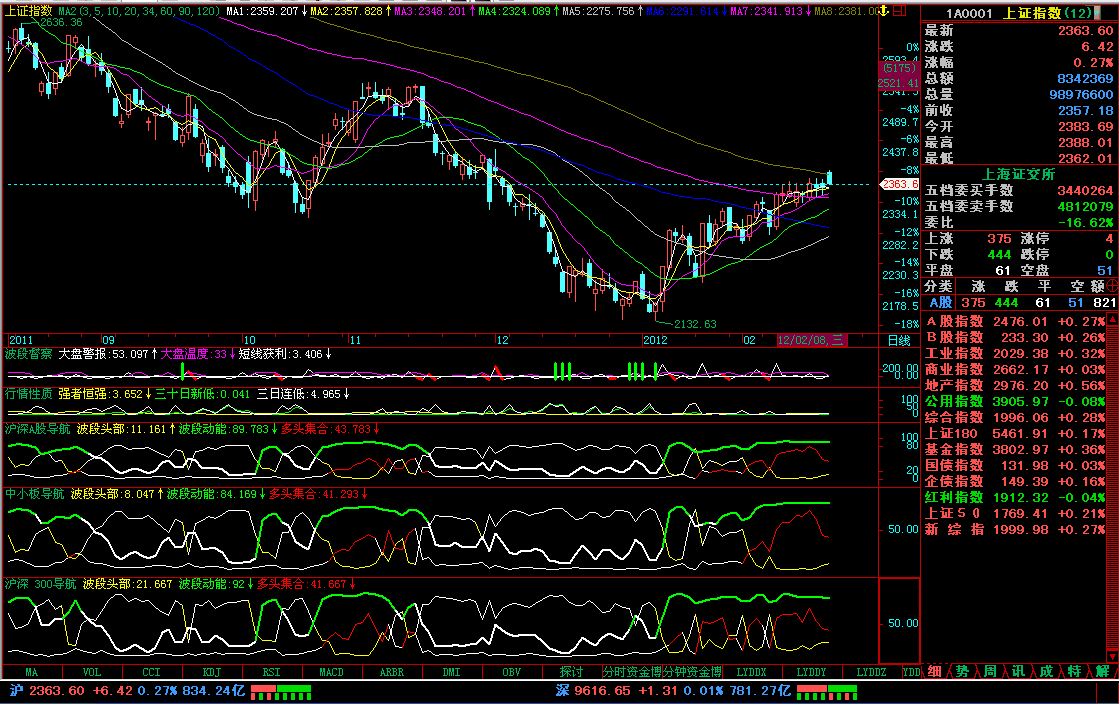Click the red crosshair circle icon by 额
Image resolution: width=1119 pixels, height=704 pixels.
(1112, 286)
